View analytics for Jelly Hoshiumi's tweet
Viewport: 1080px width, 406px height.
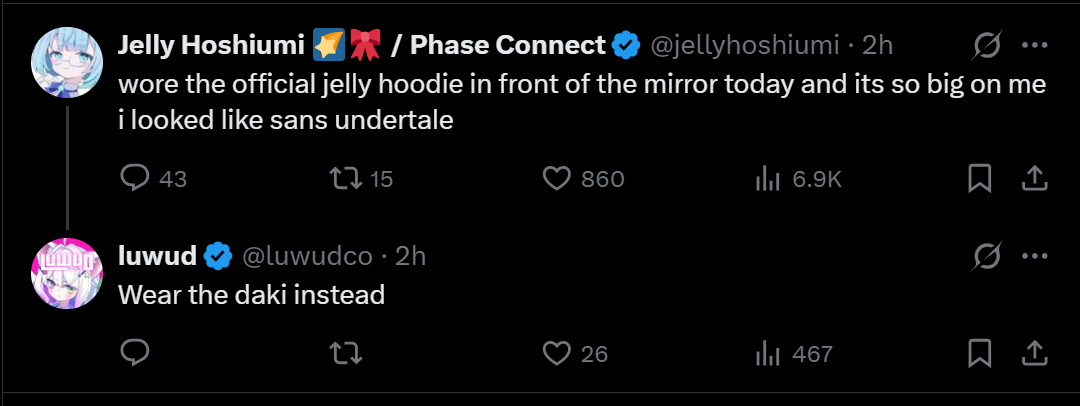(766, 178)
